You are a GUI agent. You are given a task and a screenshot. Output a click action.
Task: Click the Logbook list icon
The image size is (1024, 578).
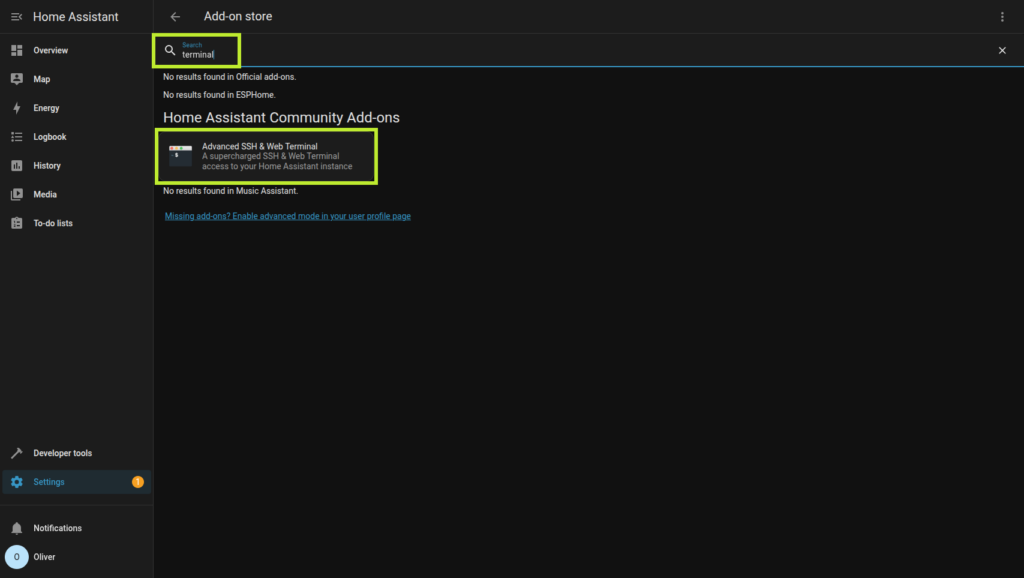coord(17,136)
